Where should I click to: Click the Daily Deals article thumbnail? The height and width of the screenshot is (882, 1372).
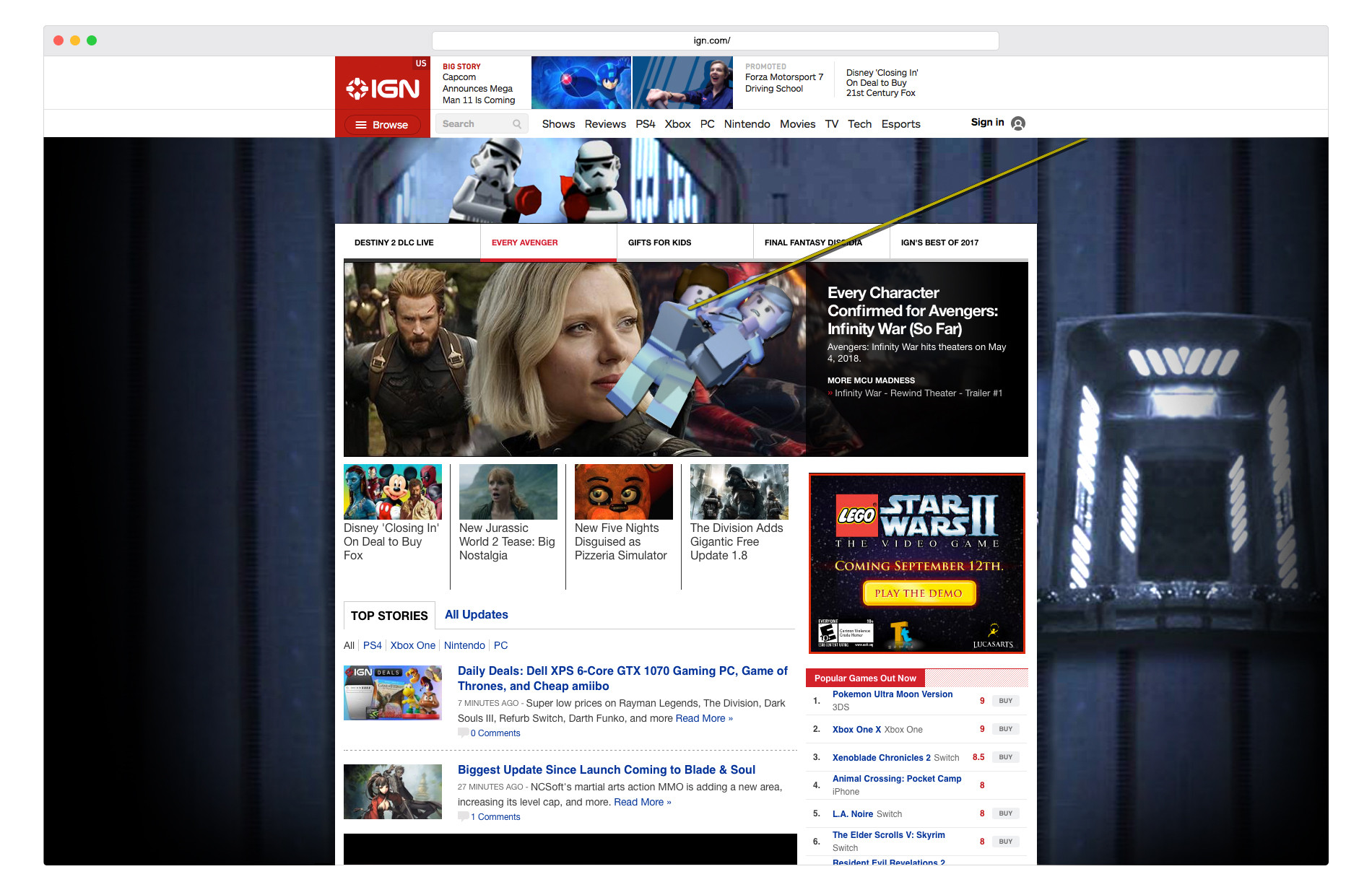[x=393, y=693]
